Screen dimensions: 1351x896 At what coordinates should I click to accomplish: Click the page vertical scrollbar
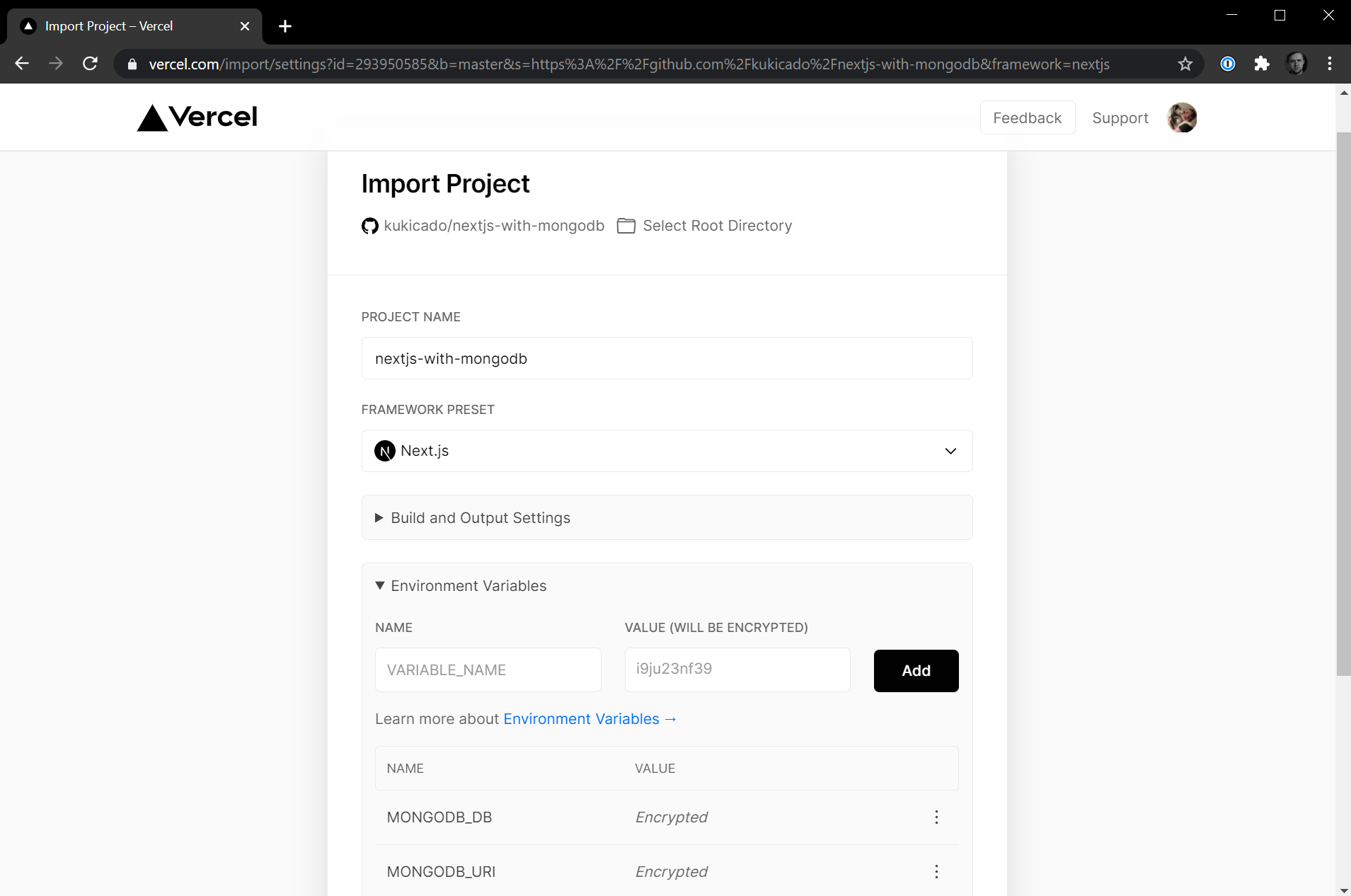[1343, 403]
